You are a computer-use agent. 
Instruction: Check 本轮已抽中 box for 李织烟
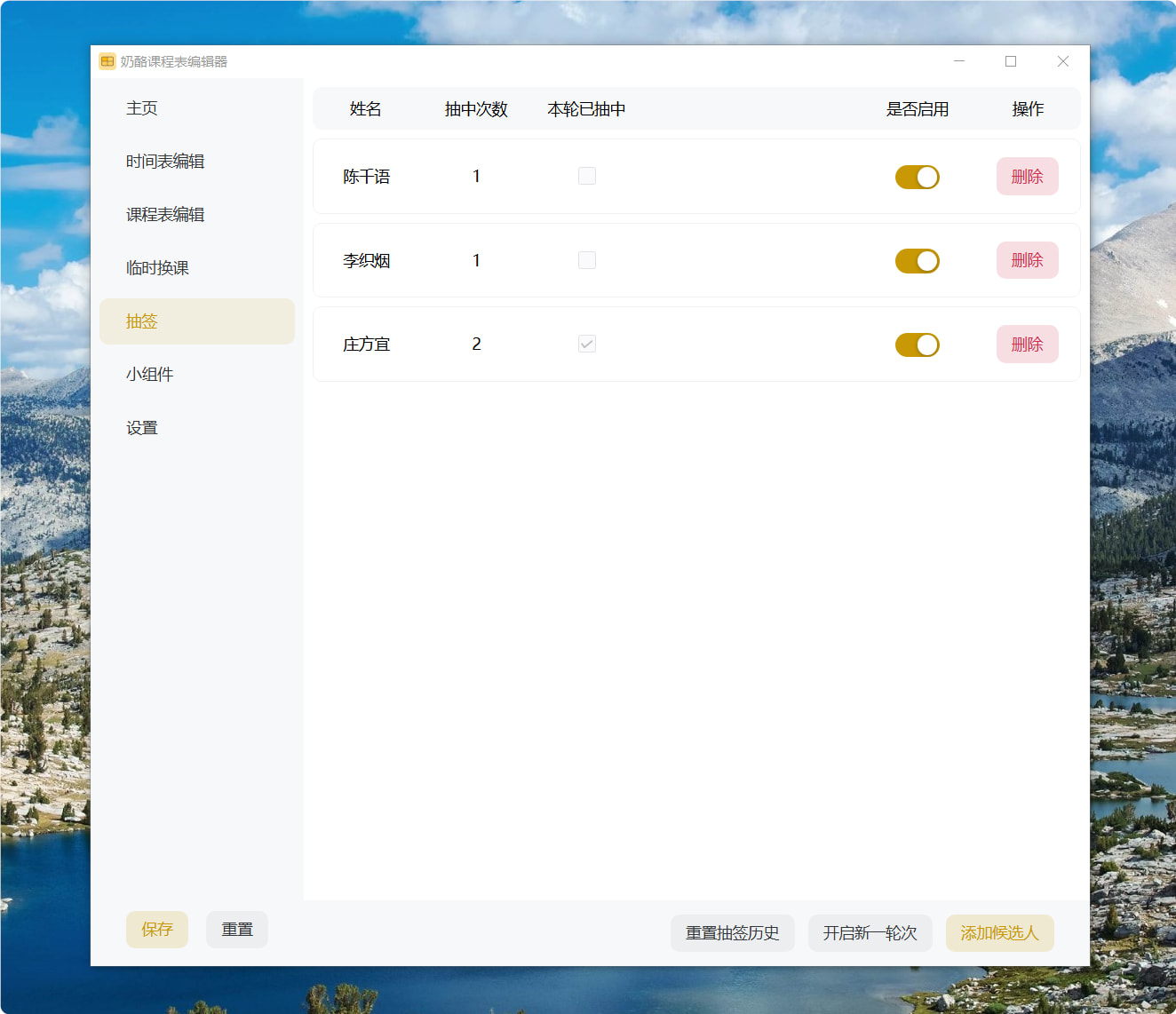pos(587,260)
